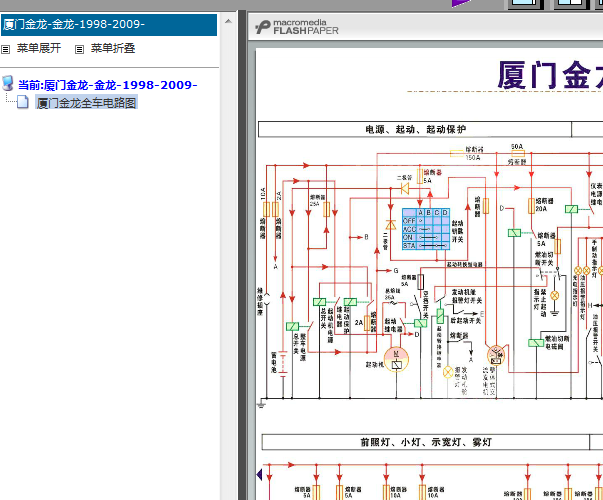Viewport: 603px width, 500px height.
Task: Select the second split-pane layout button
Action: click(x=570, y=3)
